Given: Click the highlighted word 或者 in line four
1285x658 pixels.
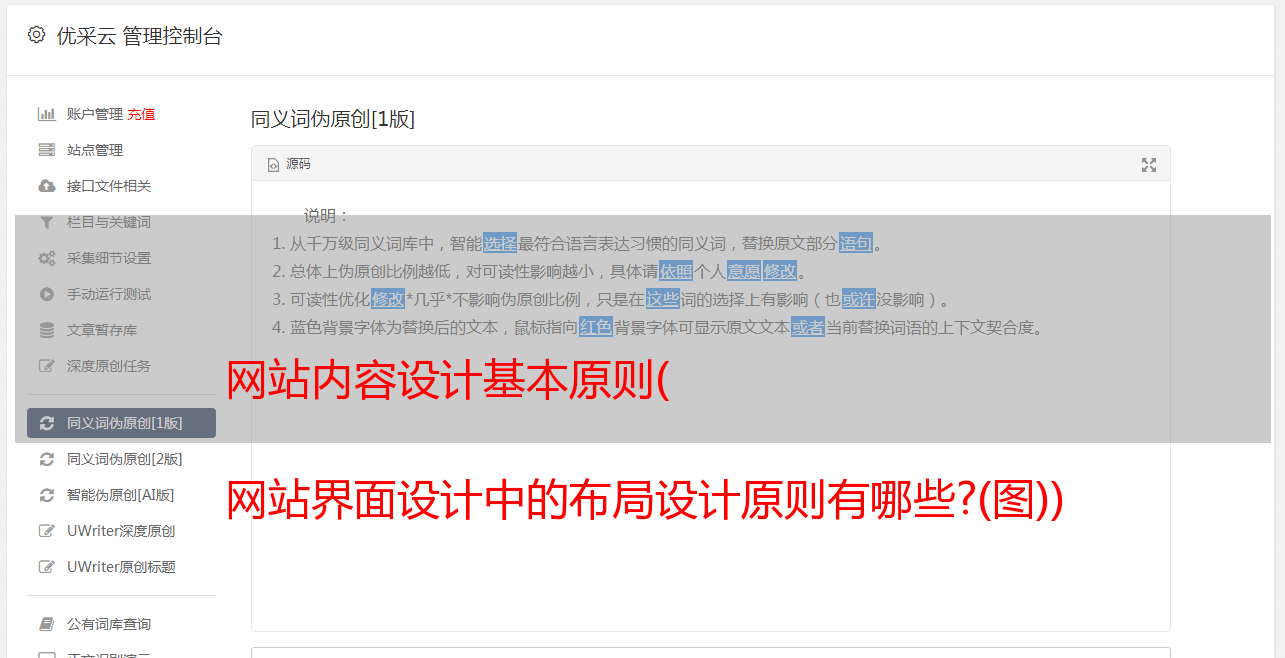Looking at the screenshot, I should [x=808, y=327].
